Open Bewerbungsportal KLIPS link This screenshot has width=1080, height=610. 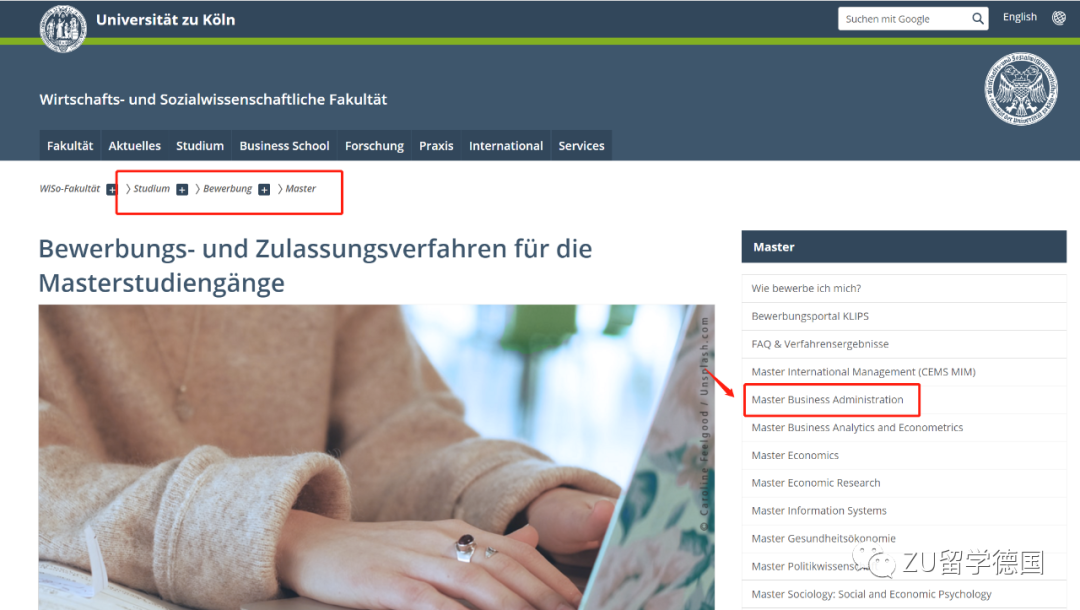tap(810, 316)
